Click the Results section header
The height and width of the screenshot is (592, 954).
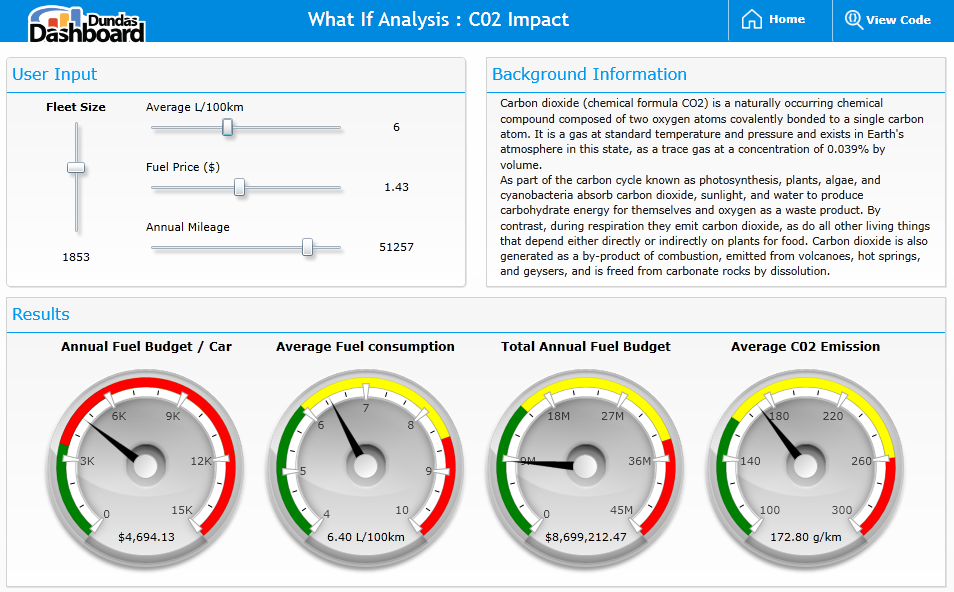(x=41, y=315)
